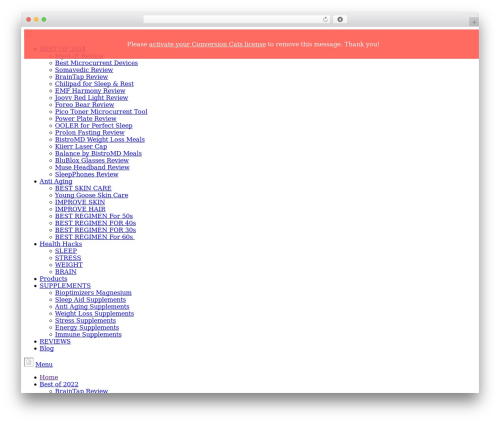Open Somavedic Review link
500x423 pixels.
84,70
